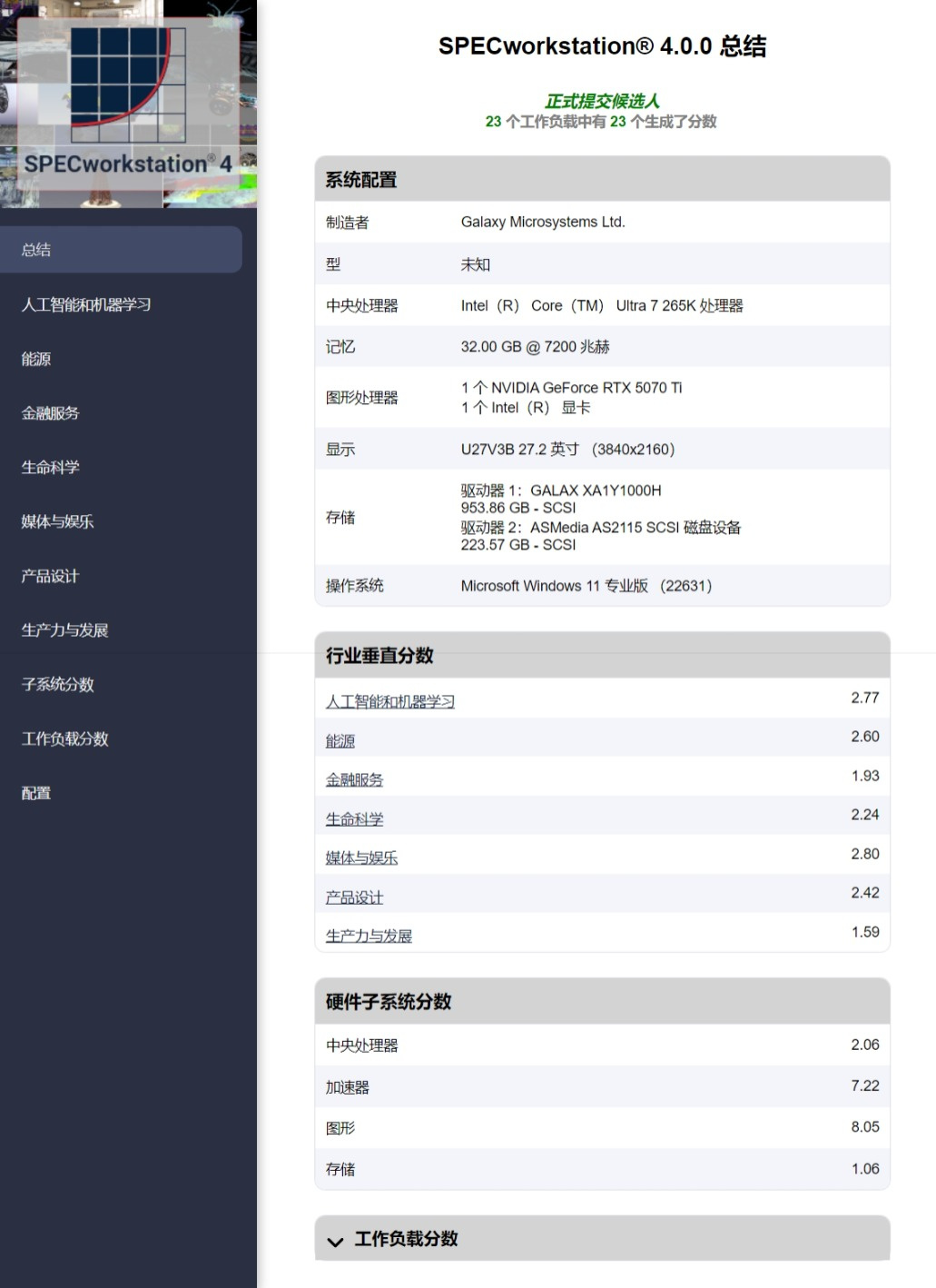936x1288 pixels.
Task: Click the 产品设计 link in scores table
Action: (355, 897)
